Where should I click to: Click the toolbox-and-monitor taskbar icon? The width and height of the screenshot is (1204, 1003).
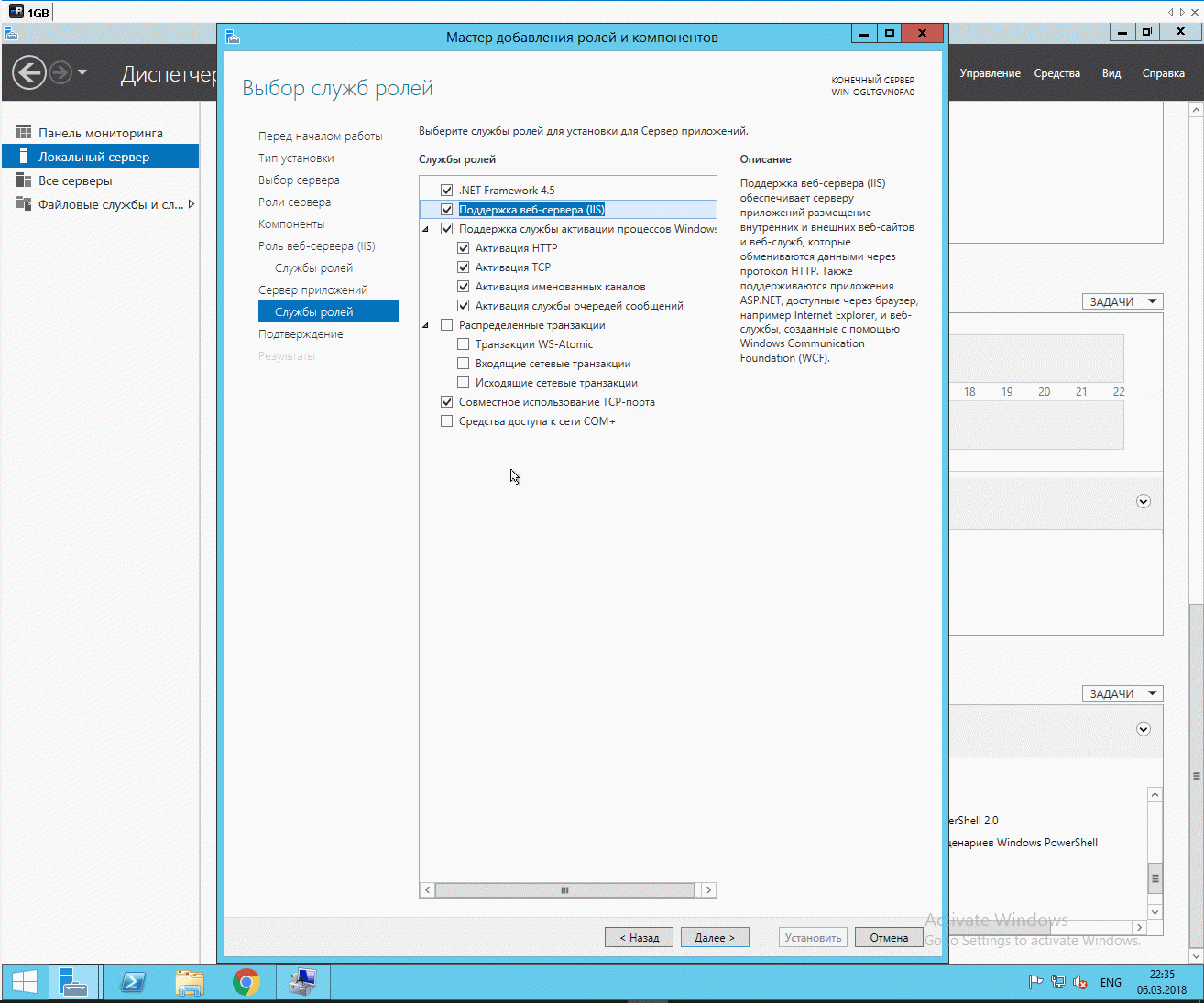tap(302, 983)
